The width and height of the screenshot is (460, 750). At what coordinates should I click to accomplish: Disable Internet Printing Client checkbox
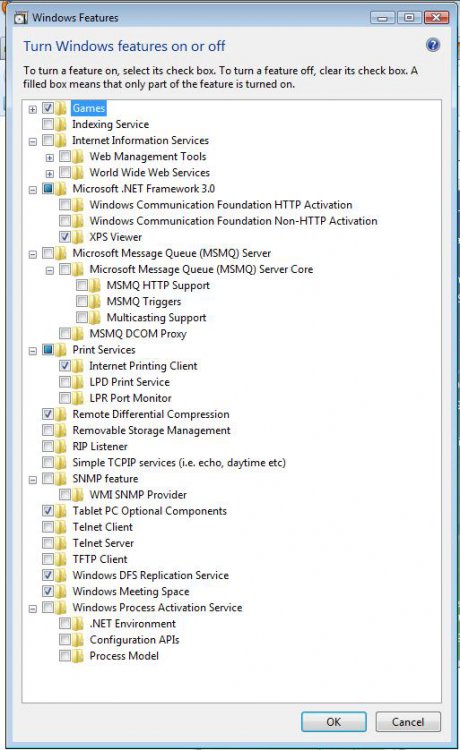[x=65, y=366]
